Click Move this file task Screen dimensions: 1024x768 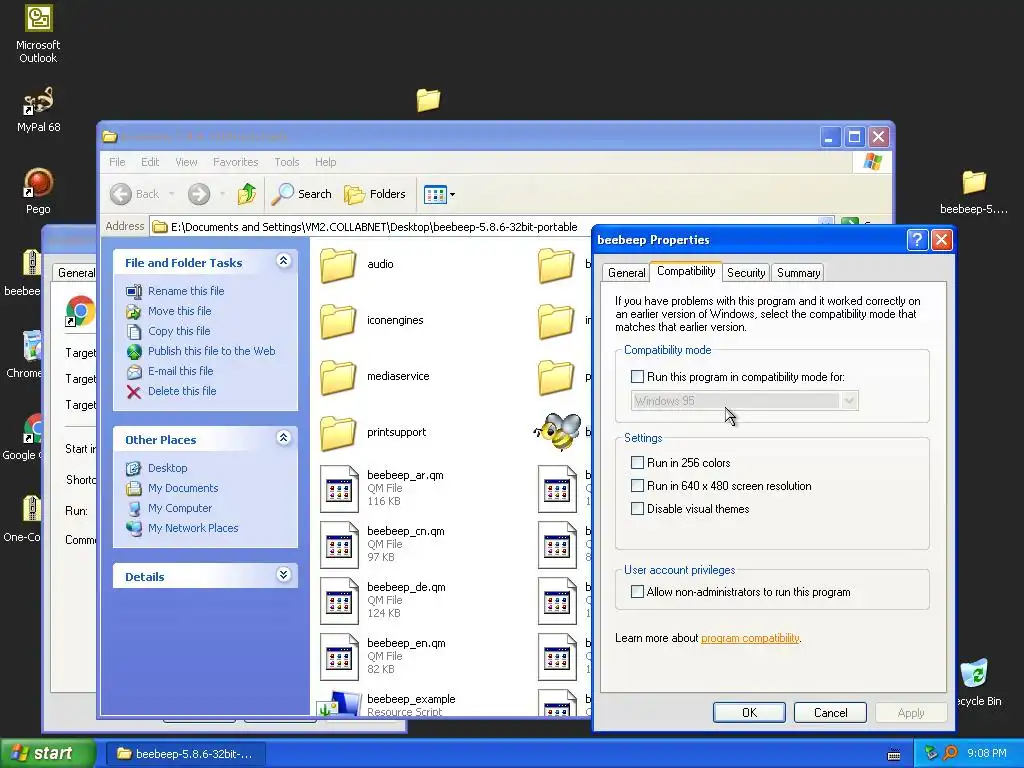(180, 311)
